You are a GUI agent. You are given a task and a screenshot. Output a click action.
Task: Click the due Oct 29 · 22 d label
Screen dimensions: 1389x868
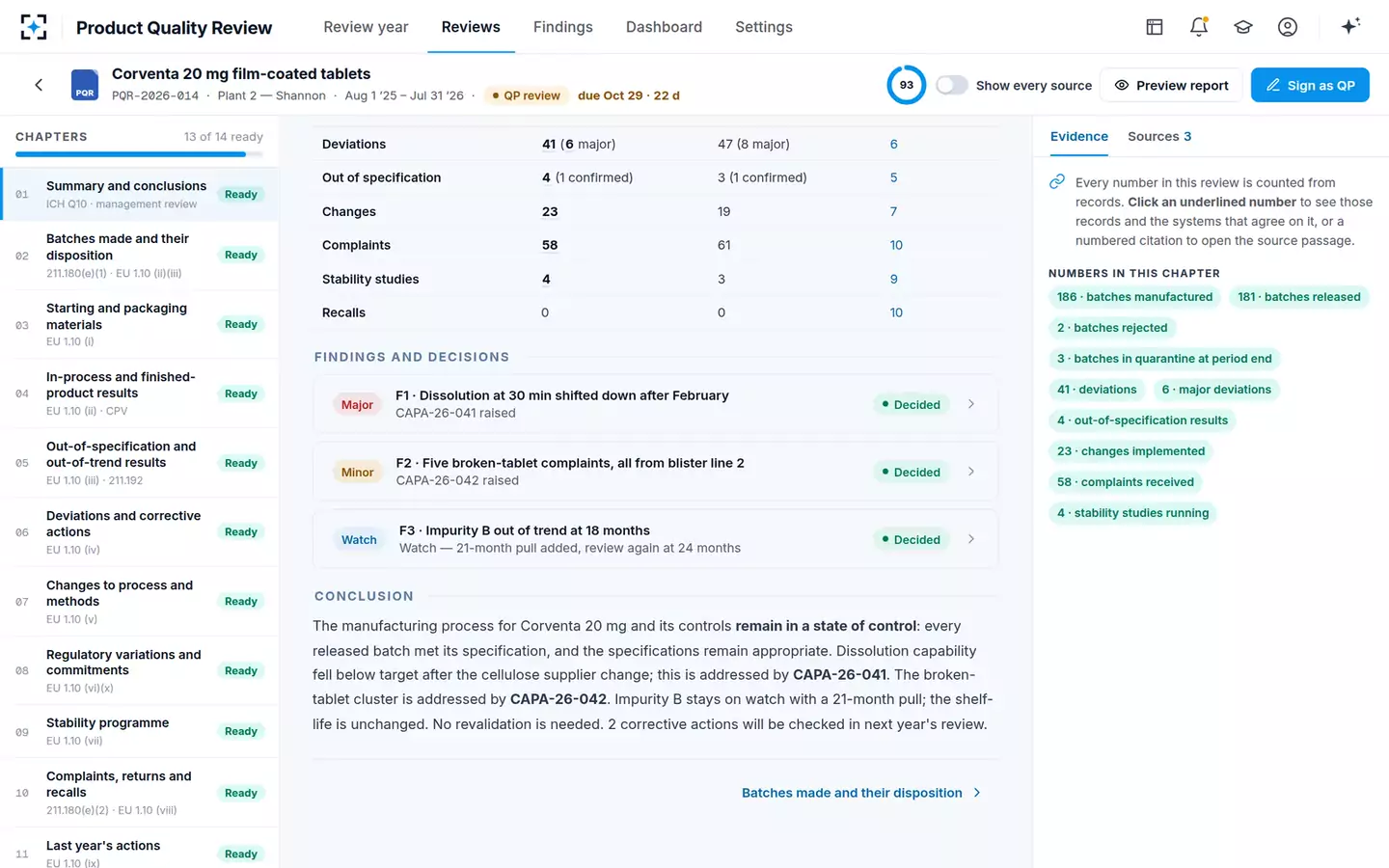pos(629,95)
